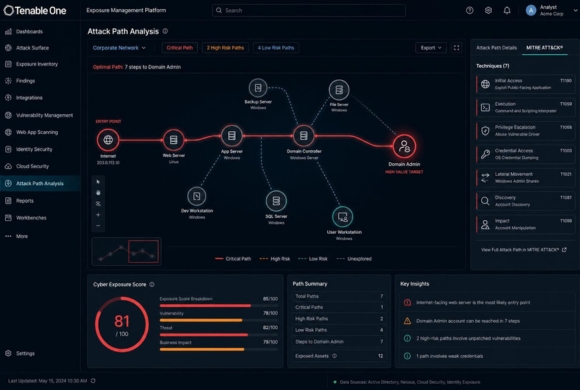This screenshot has height=390, width=580.
Task: Click the graph minimap thumbnail
Action: [x=126, y=251]
